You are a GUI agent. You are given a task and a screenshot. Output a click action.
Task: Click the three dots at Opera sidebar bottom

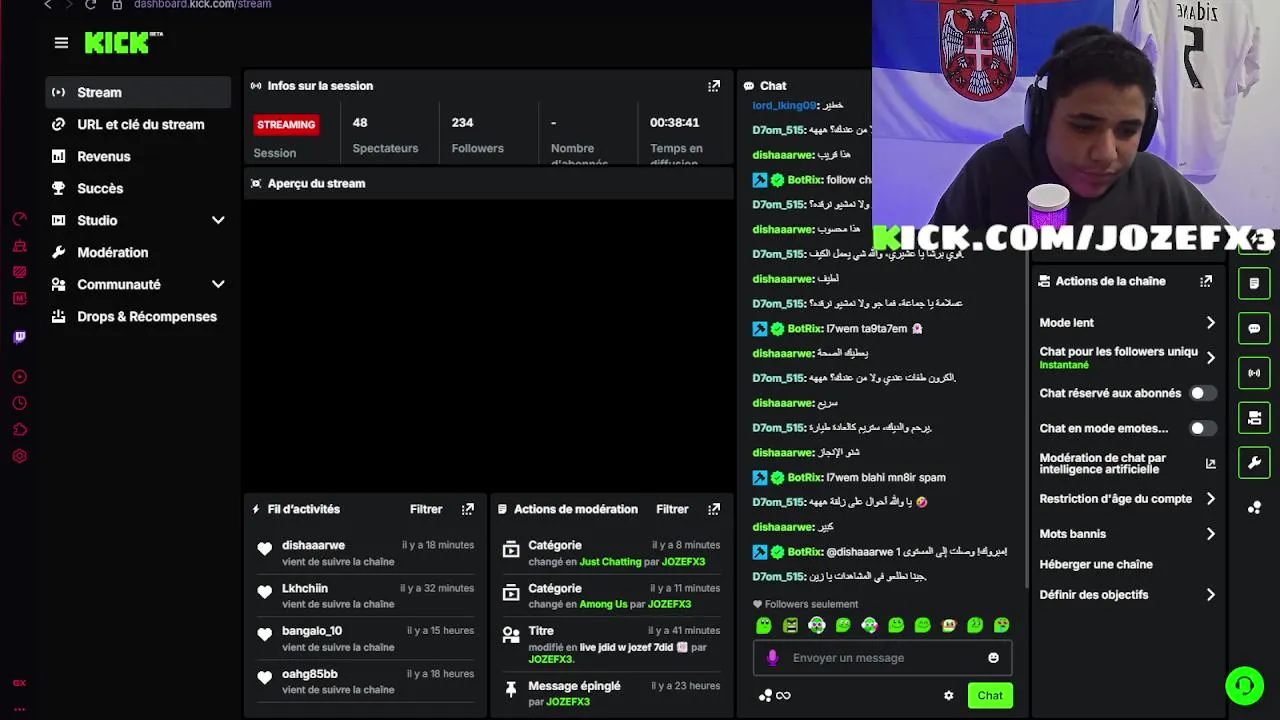[x=19, y=709]
